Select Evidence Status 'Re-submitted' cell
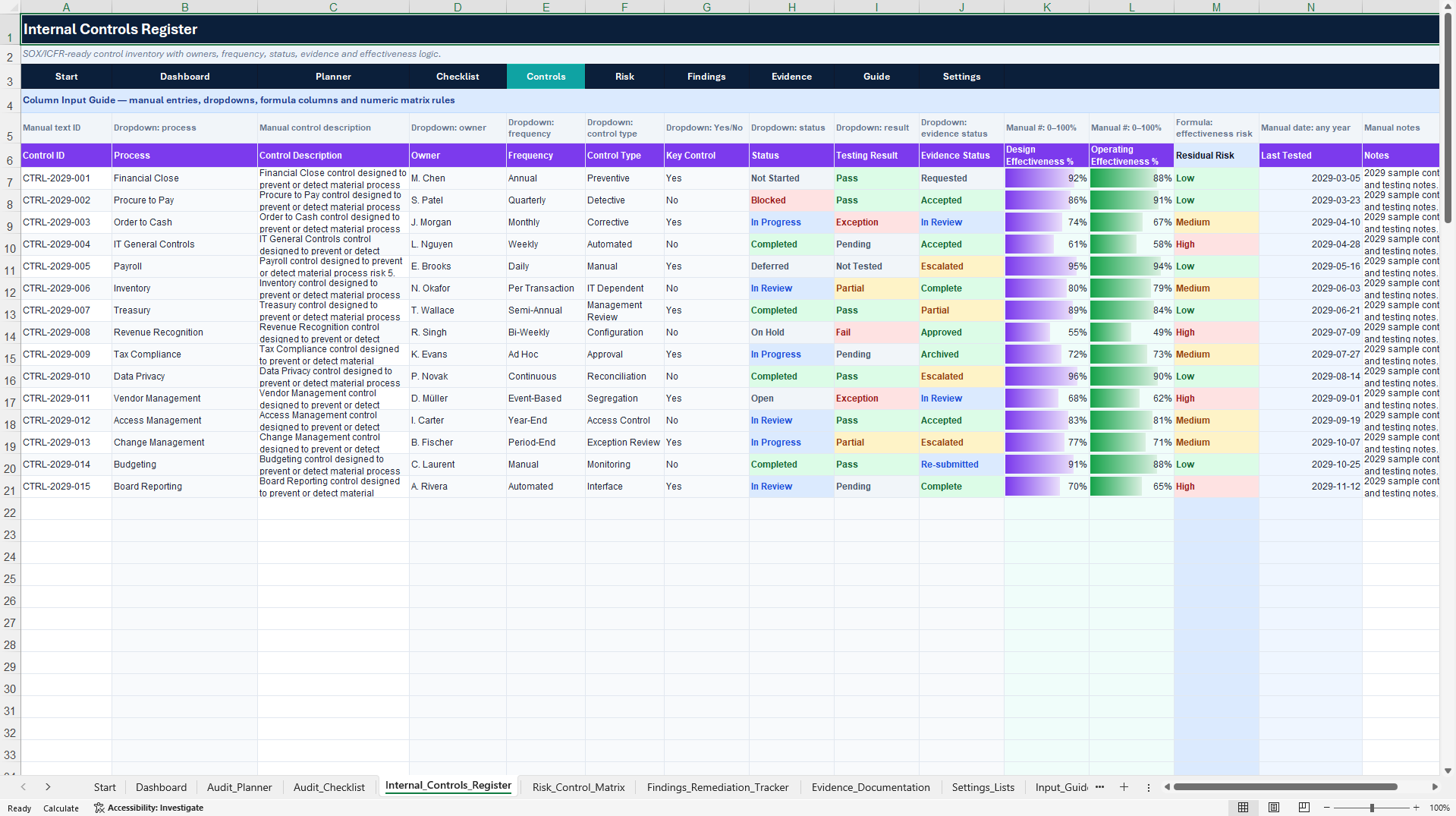 [961, 465]
